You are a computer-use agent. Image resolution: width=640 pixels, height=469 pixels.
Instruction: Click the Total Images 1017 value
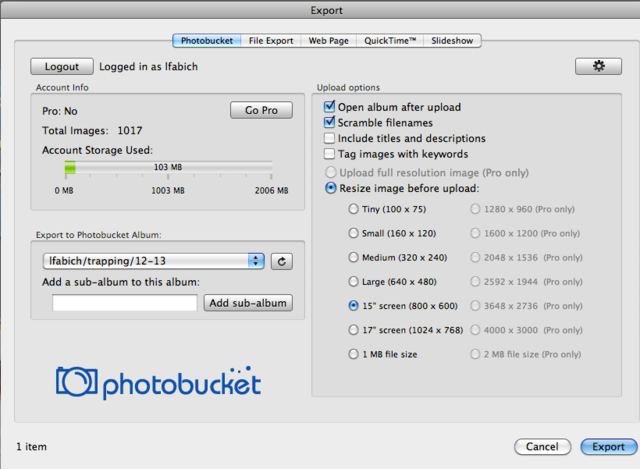pos(130,131)
